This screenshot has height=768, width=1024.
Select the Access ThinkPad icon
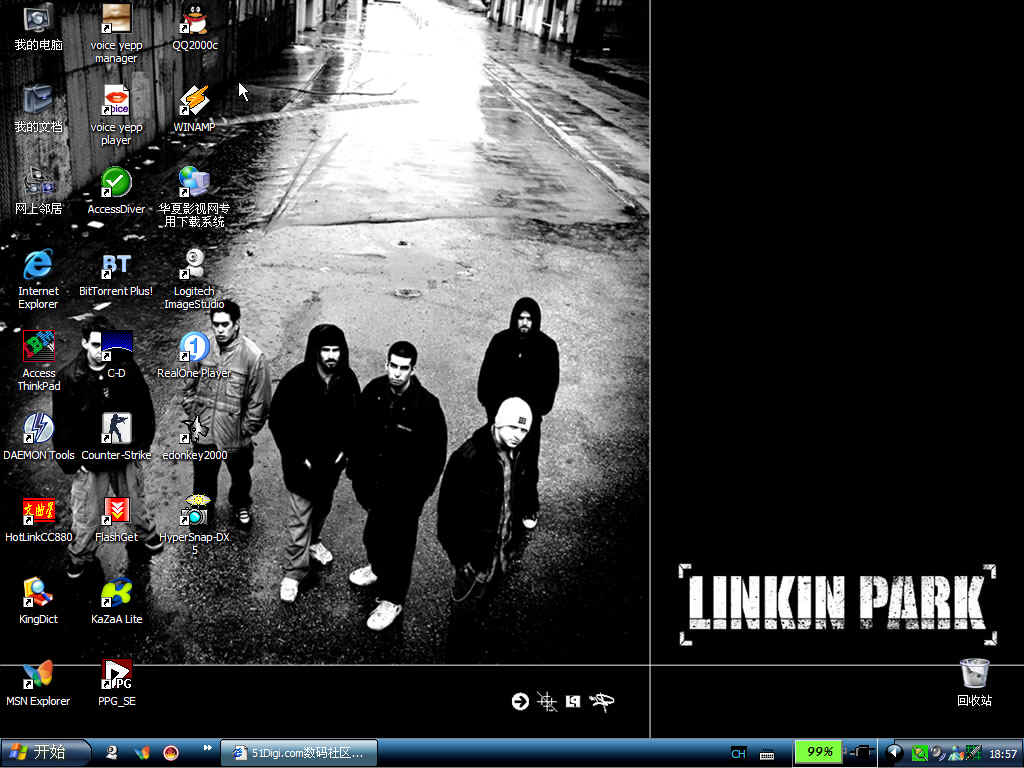[38, 362]
